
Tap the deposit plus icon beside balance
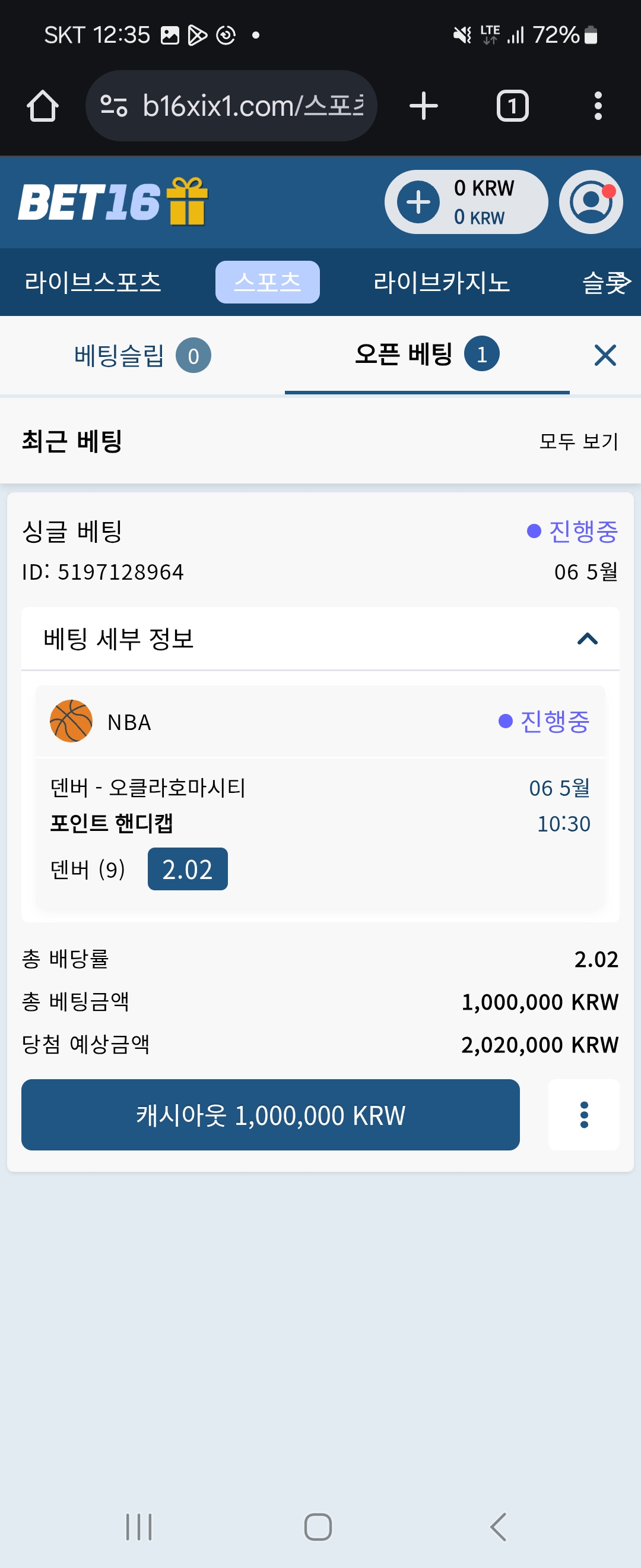(x=418, y=202)
